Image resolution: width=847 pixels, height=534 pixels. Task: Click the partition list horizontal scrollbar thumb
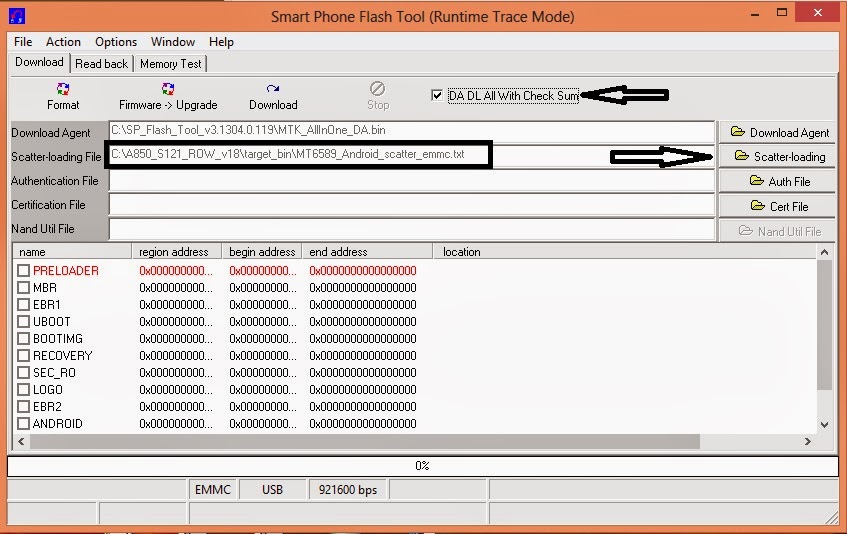pyautogui.click(x=365, y=442)
